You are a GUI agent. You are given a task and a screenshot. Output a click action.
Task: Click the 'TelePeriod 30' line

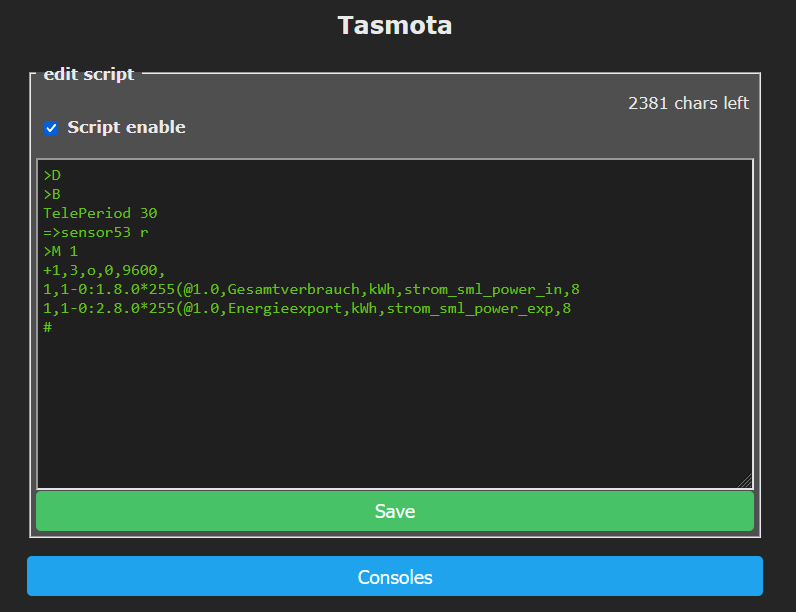100,213
